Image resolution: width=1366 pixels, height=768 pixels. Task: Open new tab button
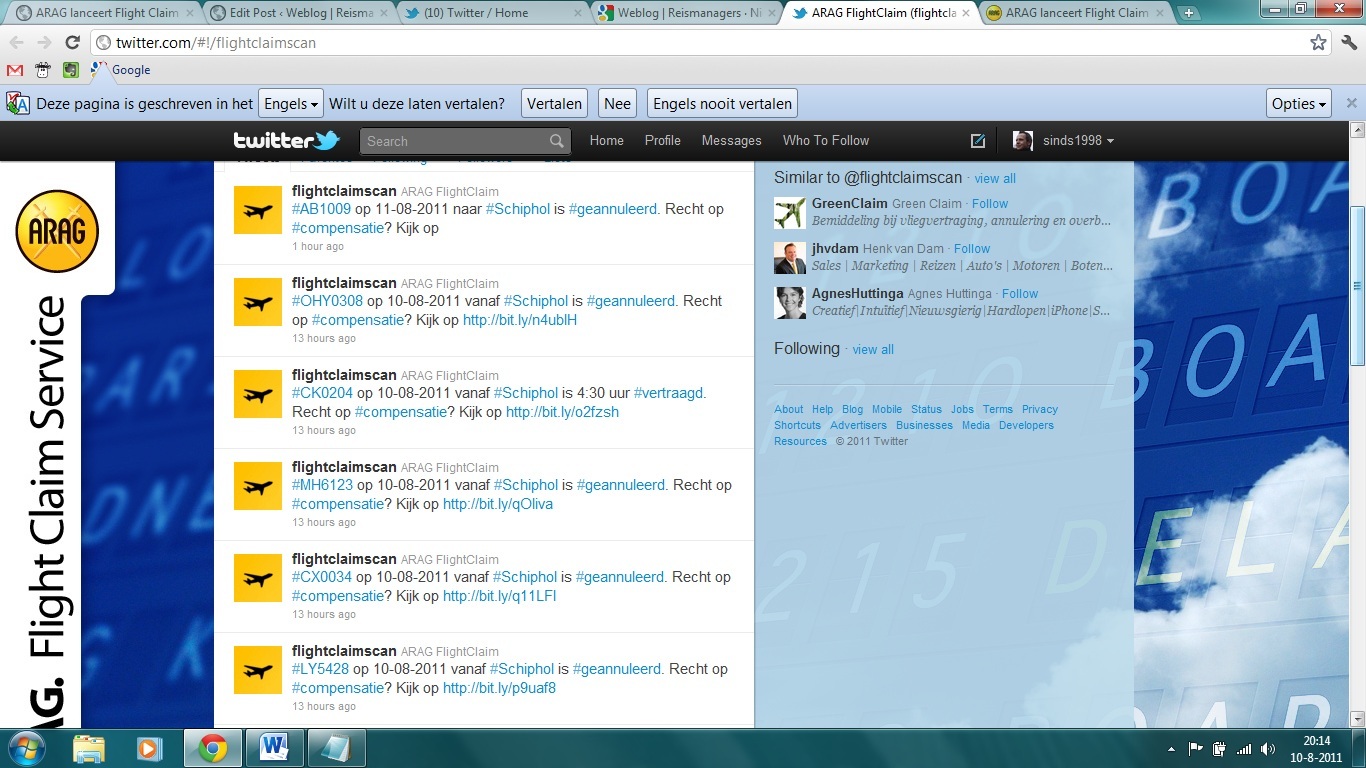pyautogui.click(x=1188, y=13)
